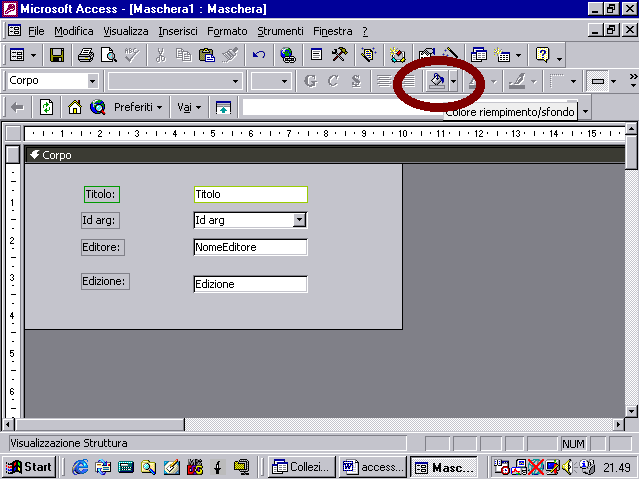Viewport: 639px width, 479px height.
Task: Click vertical scrollbar down arrow
Action: point(631,411)
